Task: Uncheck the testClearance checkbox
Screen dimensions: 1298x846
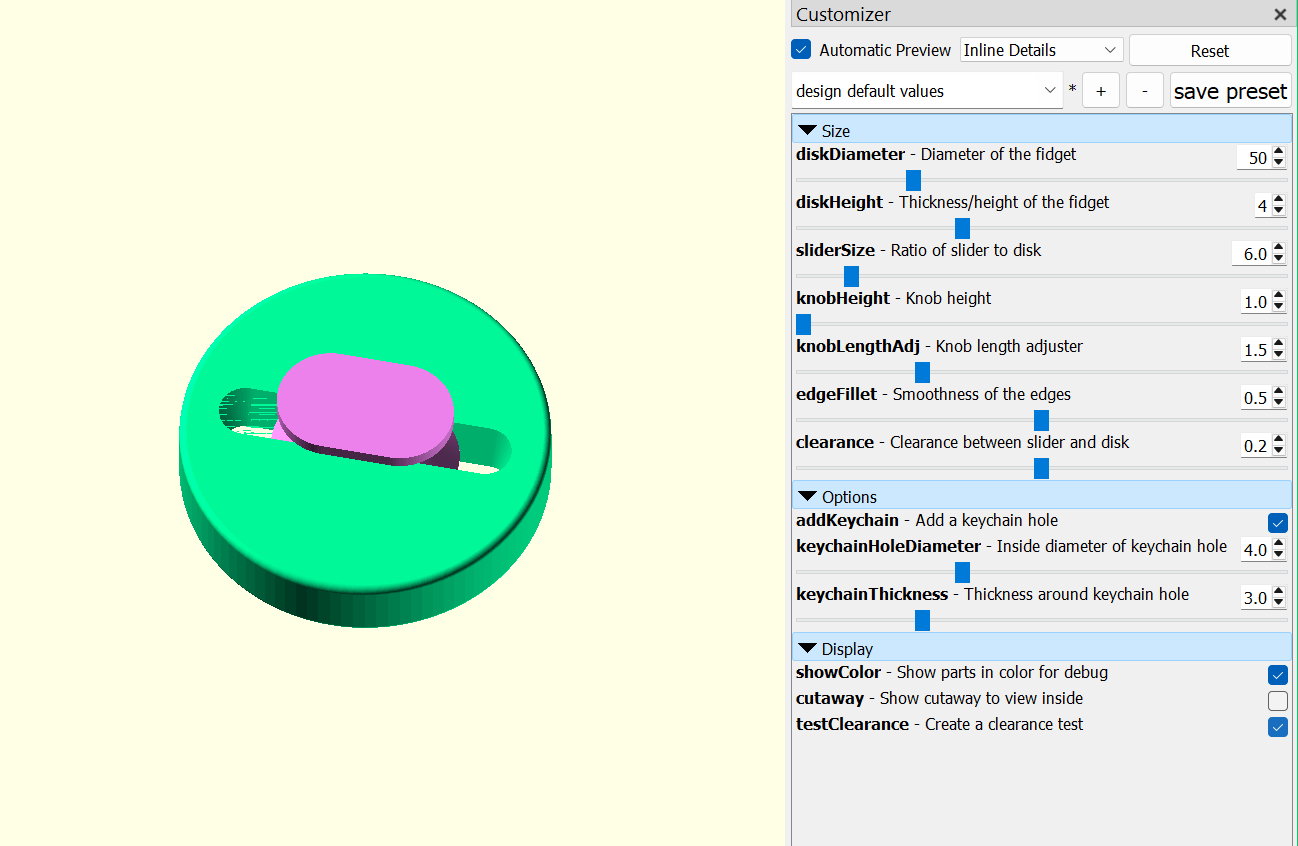Action: click(x=1277, y=727)
